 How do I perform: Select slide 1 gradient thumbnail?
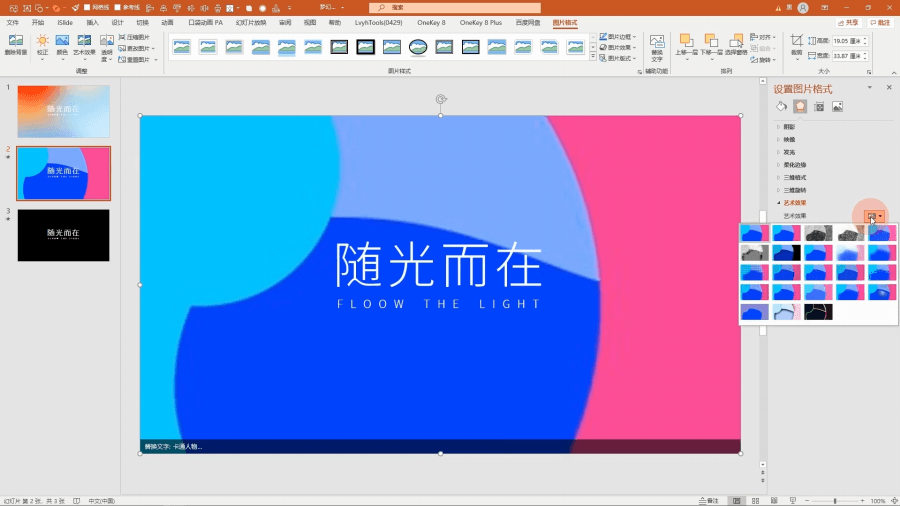coord(63,111)
